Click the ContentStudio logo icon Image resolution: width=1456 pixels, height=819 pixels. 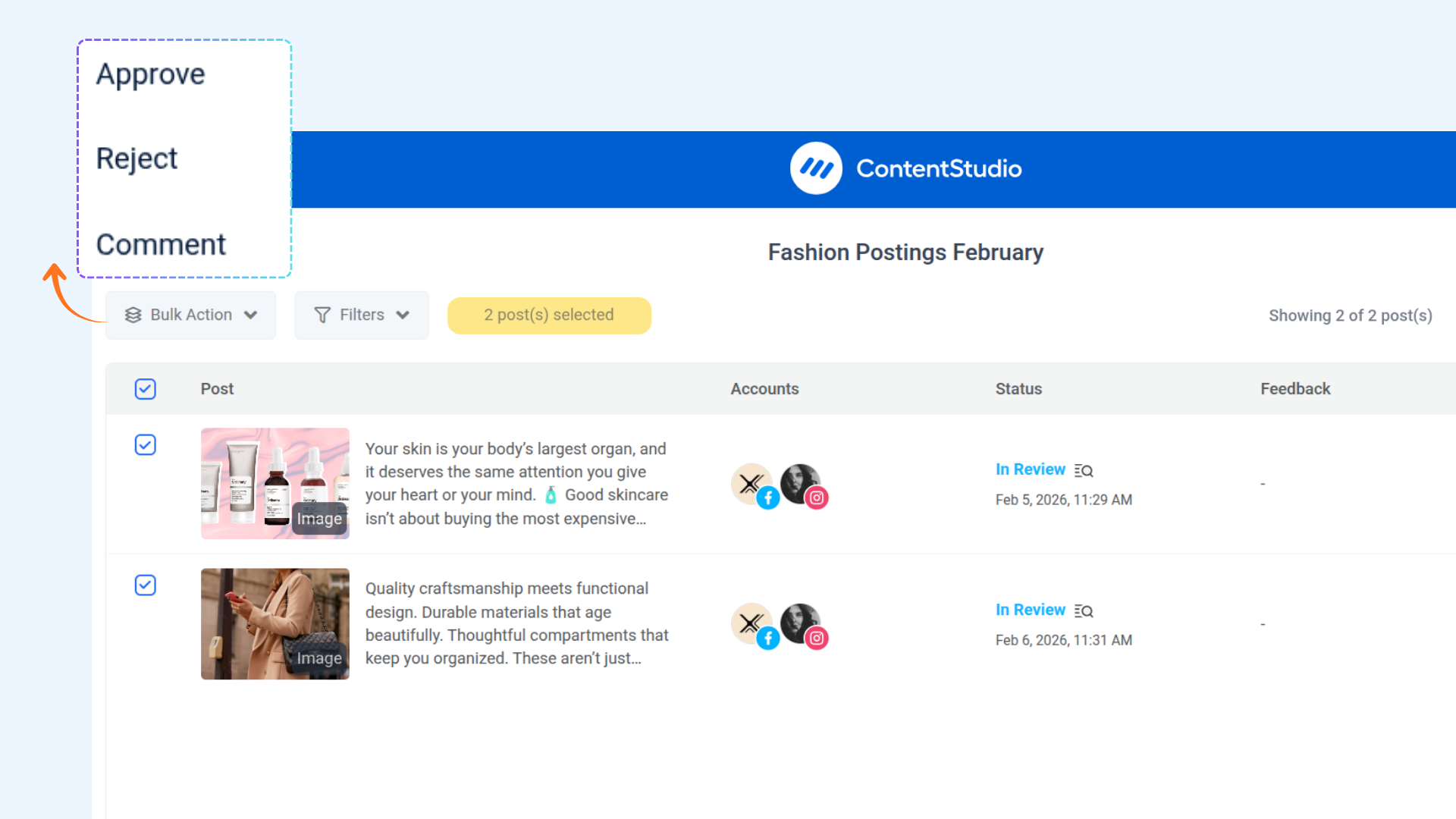click(x=816, y=168)
